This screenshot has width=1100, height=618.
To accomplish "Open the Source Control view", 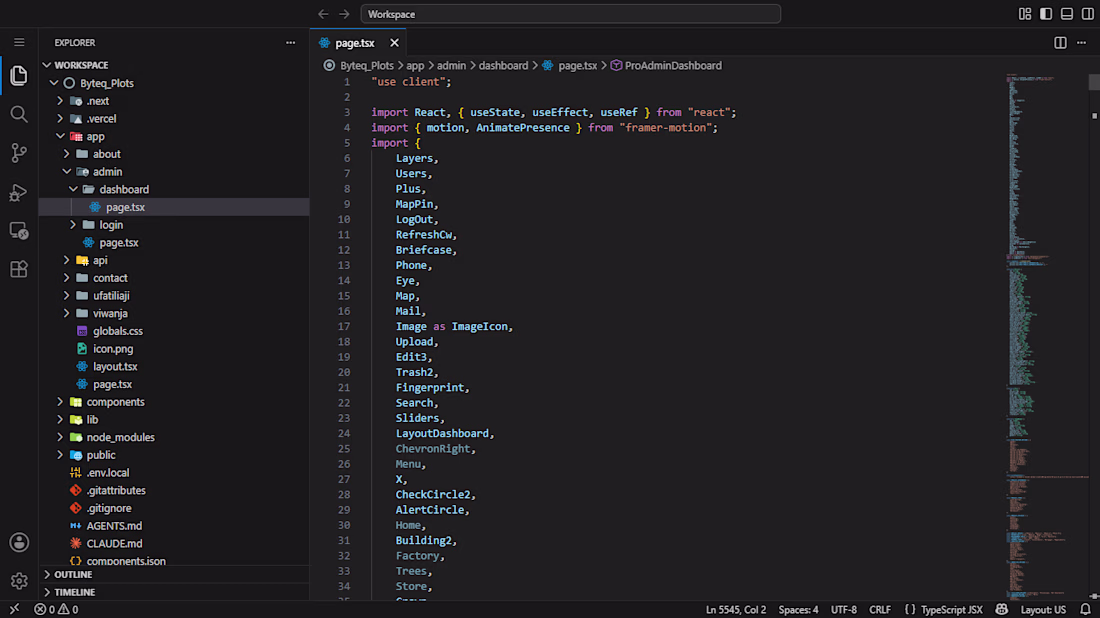I will click(x=19, y=153).
